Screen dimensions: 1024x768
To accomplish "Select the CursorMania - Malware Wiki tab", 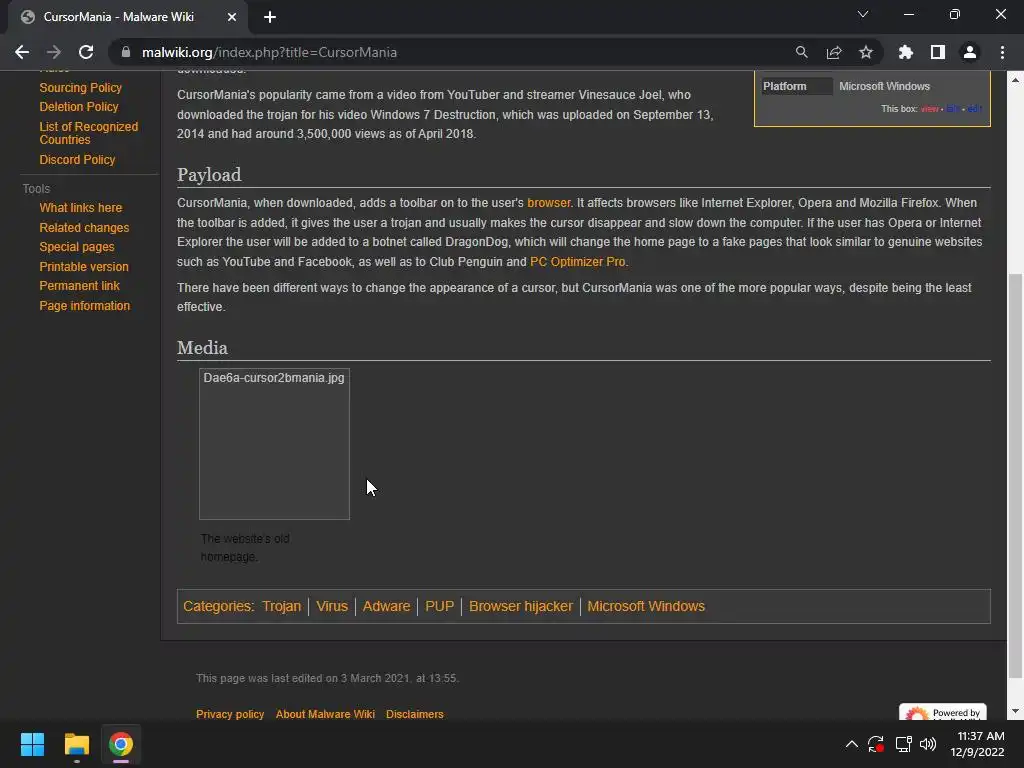I will (x=119, y=17).
